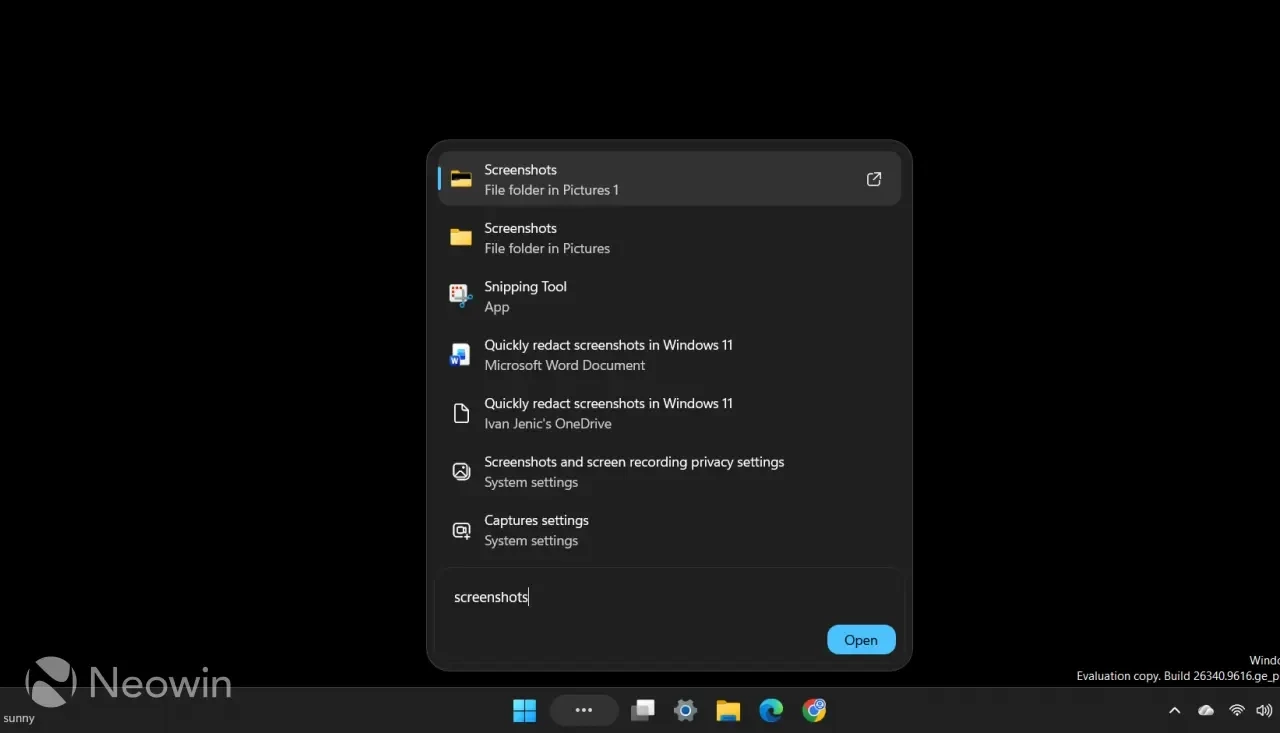Open File Explorer from the taskbar
The height and width of the screenshot is (733, 1280).
click(x=728, y=711)
